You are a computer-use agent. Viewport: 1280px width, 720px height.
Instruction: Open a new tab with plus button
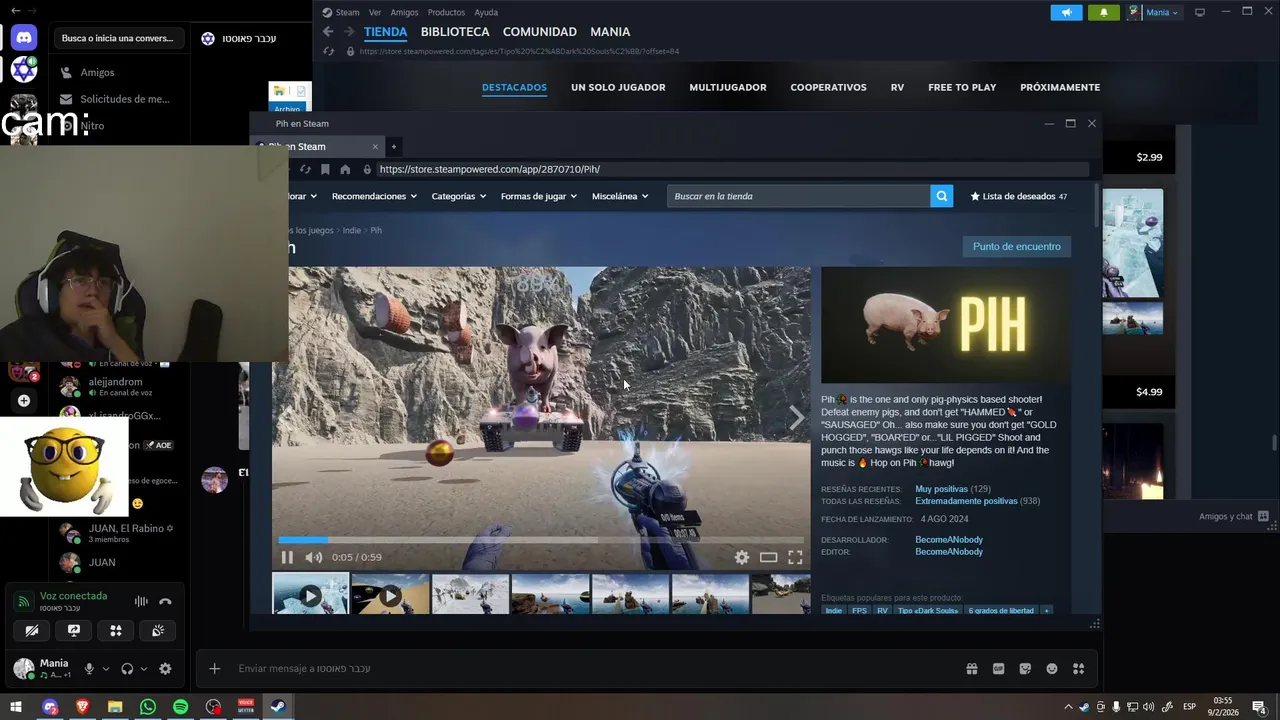coord(393,146)
